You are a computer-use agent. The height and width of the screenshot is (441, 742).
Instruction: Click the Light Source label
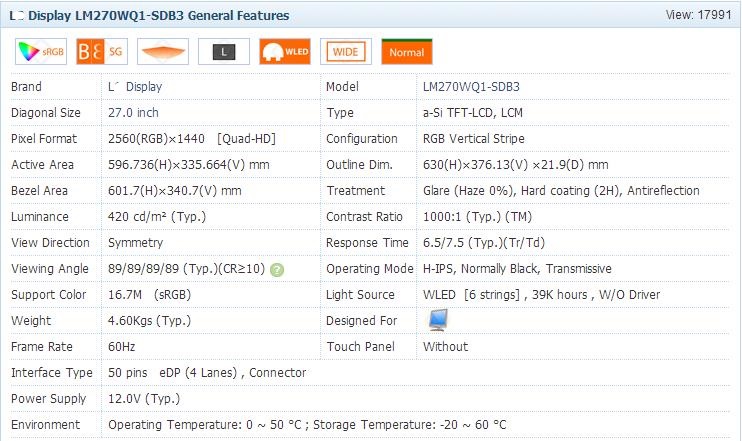360,295
